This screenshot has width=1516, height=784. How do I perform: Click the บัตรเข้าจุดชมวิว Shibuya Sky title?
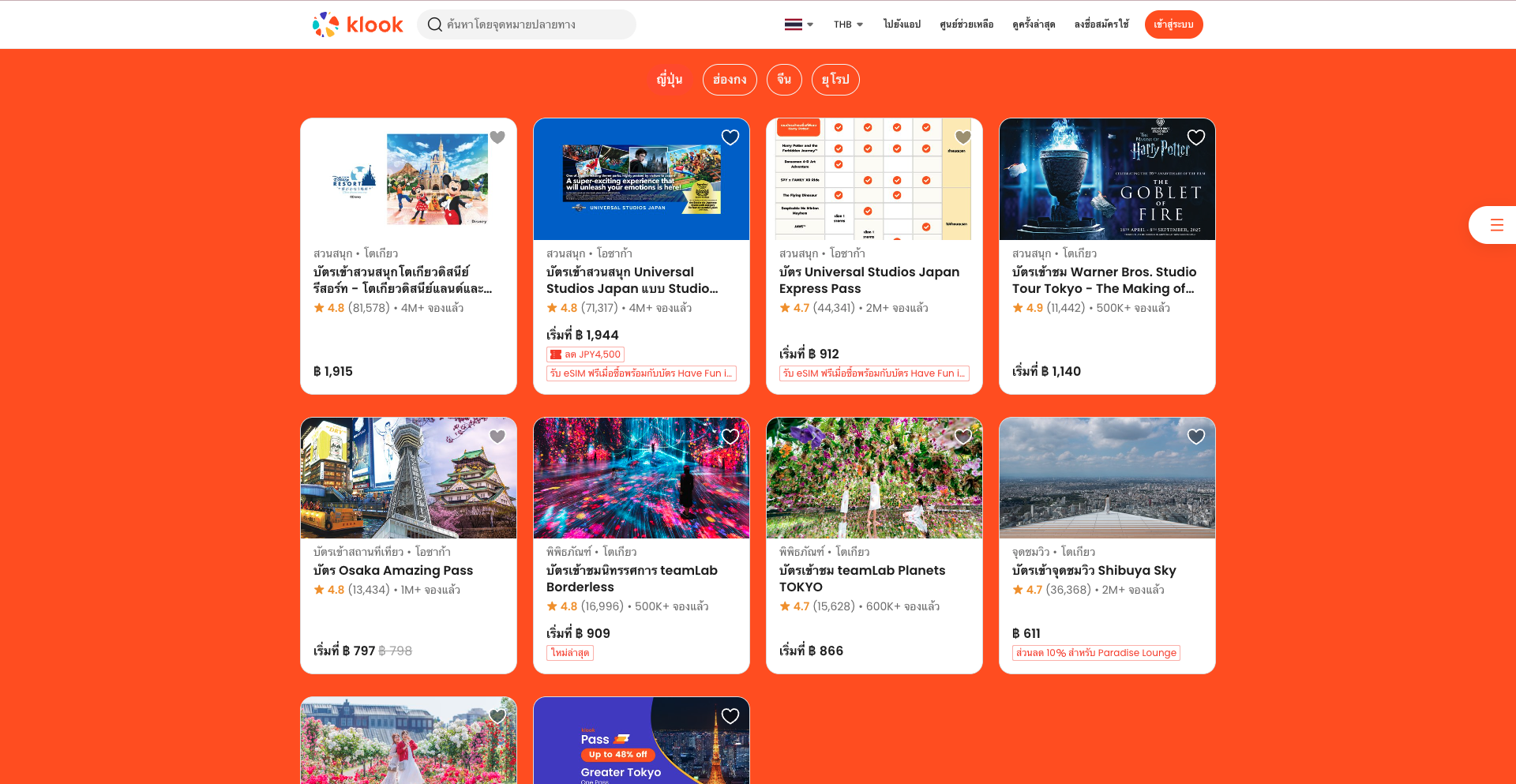click(1094, 570)
